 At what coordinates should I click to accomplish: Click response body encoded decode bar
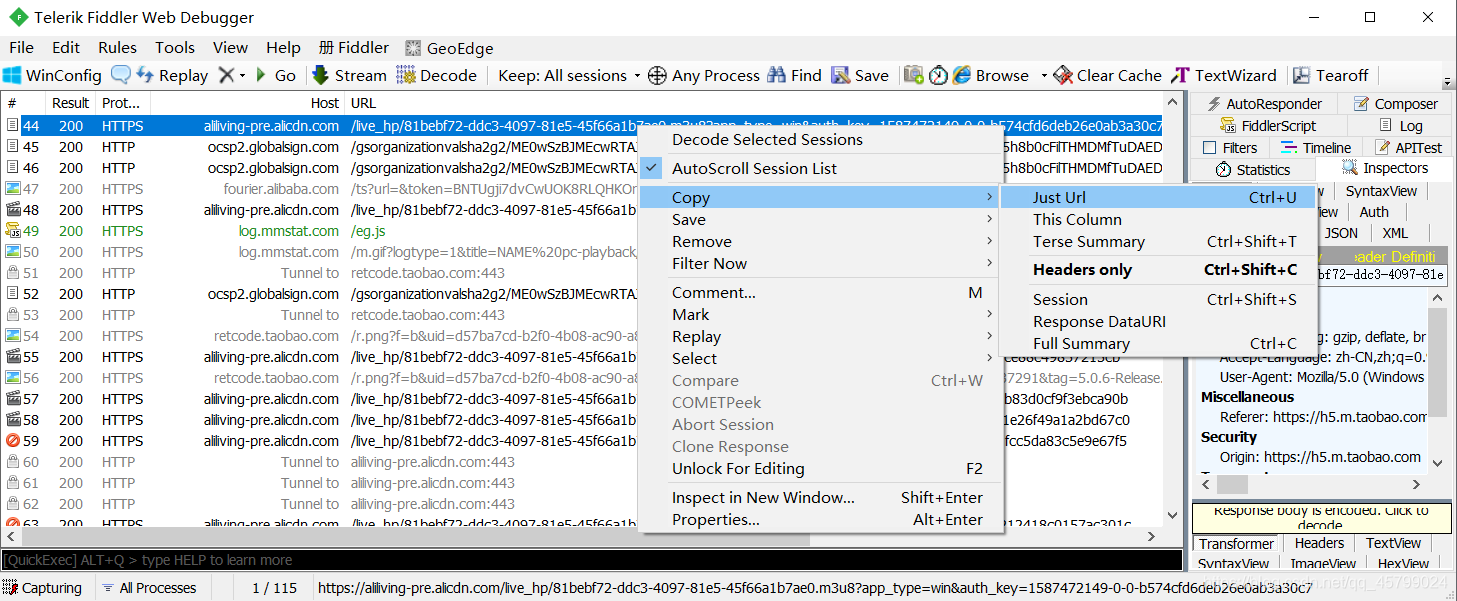[1319, 518]
